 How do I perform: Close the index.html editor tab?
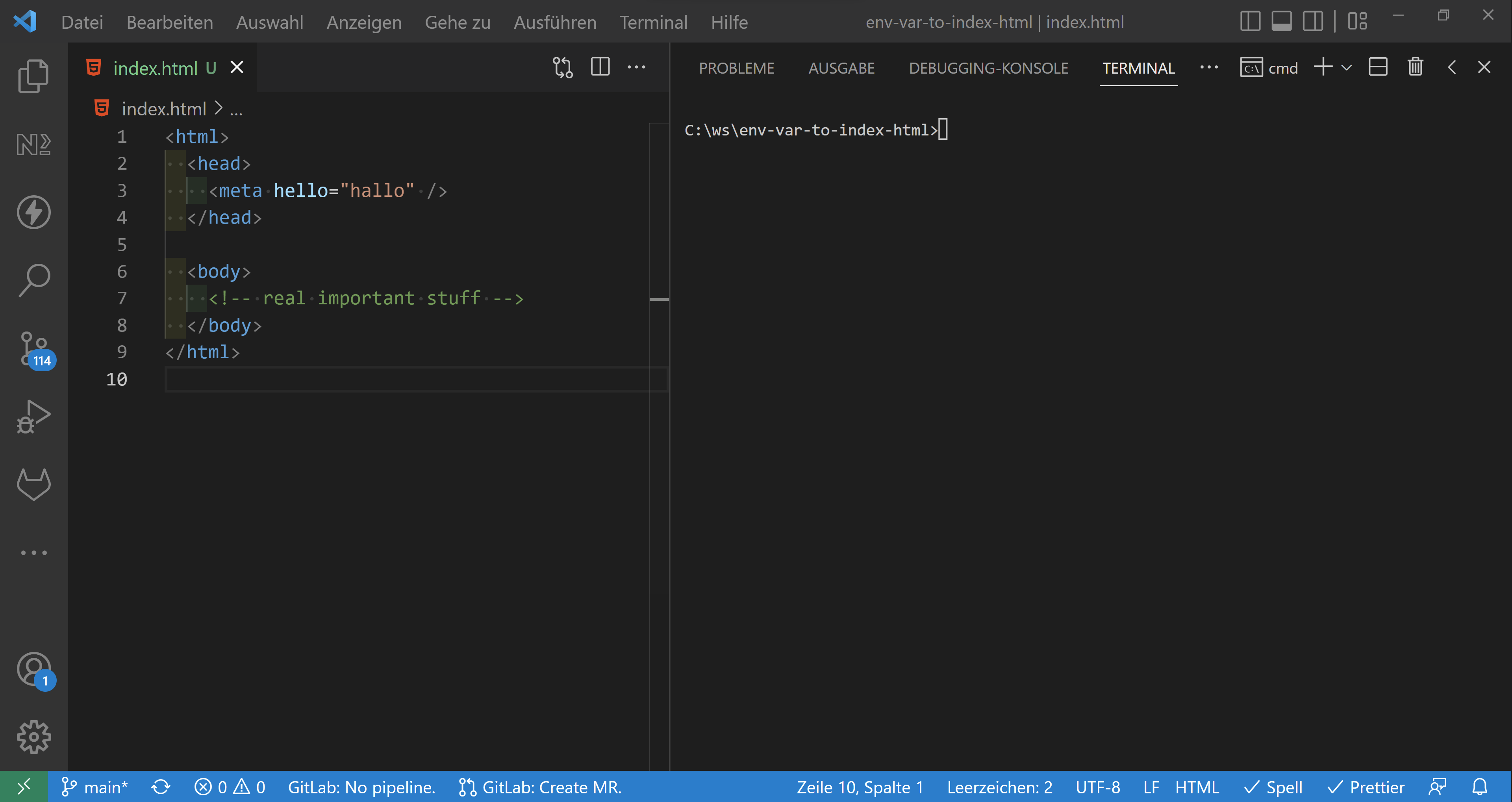click(x=237, y=67)
